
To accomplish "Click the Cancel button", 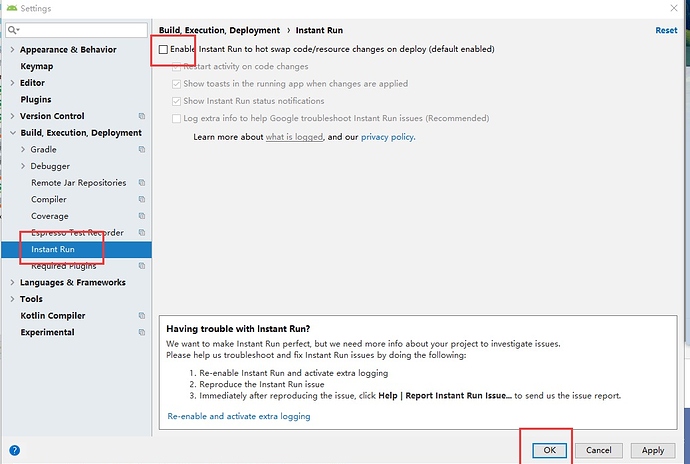I will [x=598, y=450].
